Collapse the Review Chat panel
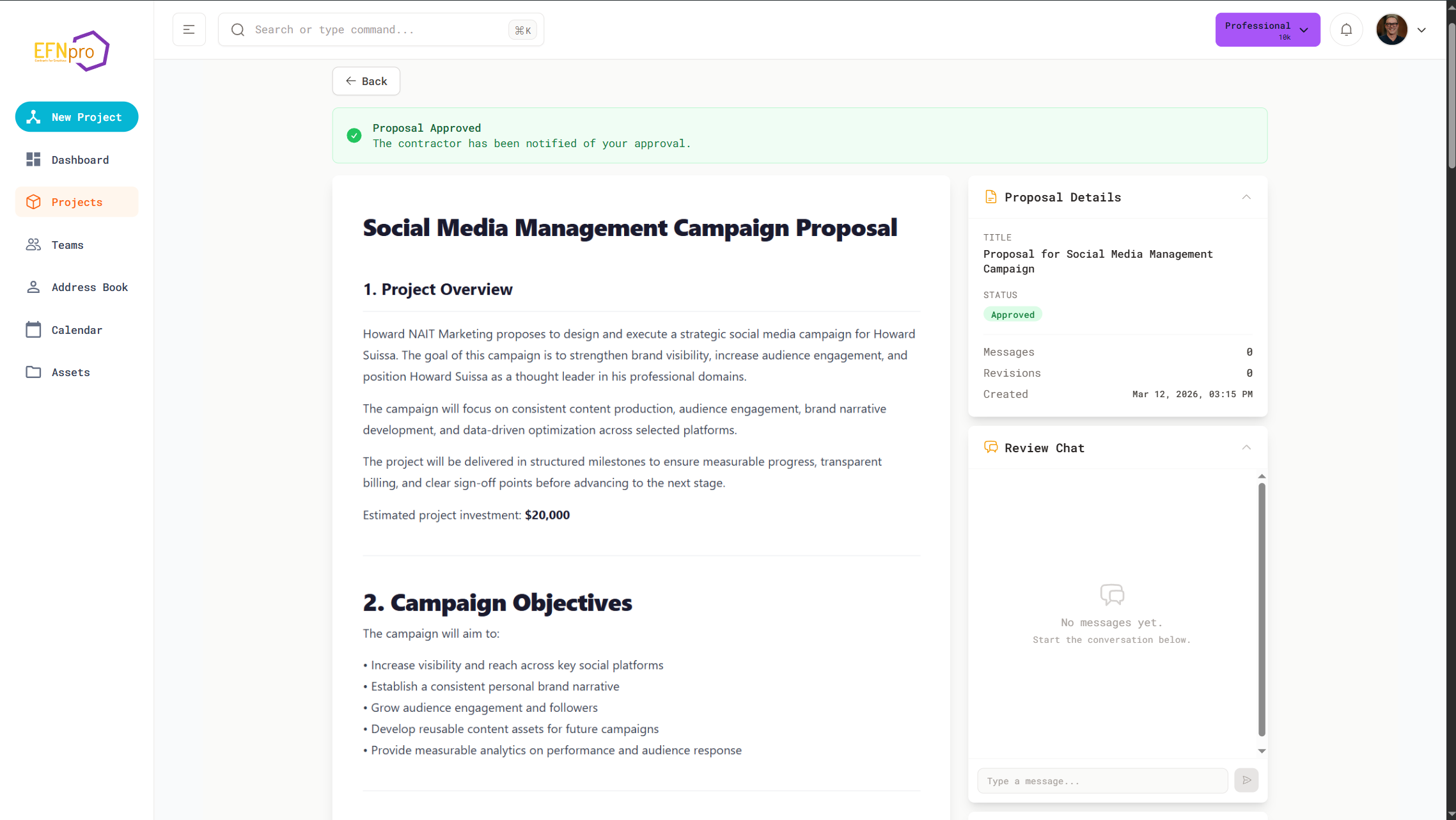The image size is (1456, 820). tap(1246, 448)
